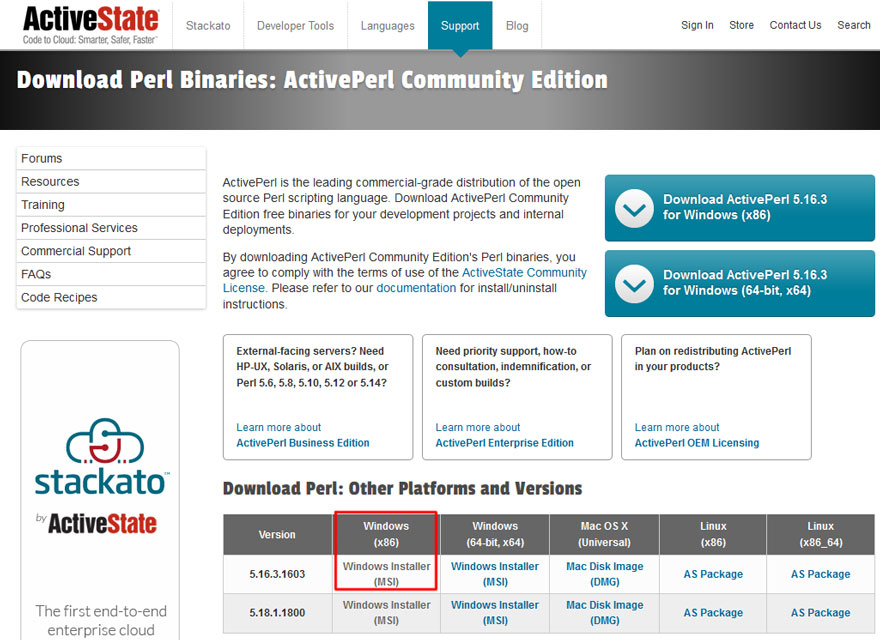
Task: Open Commercial Support in the sidebar
Action: coord(111,251)
